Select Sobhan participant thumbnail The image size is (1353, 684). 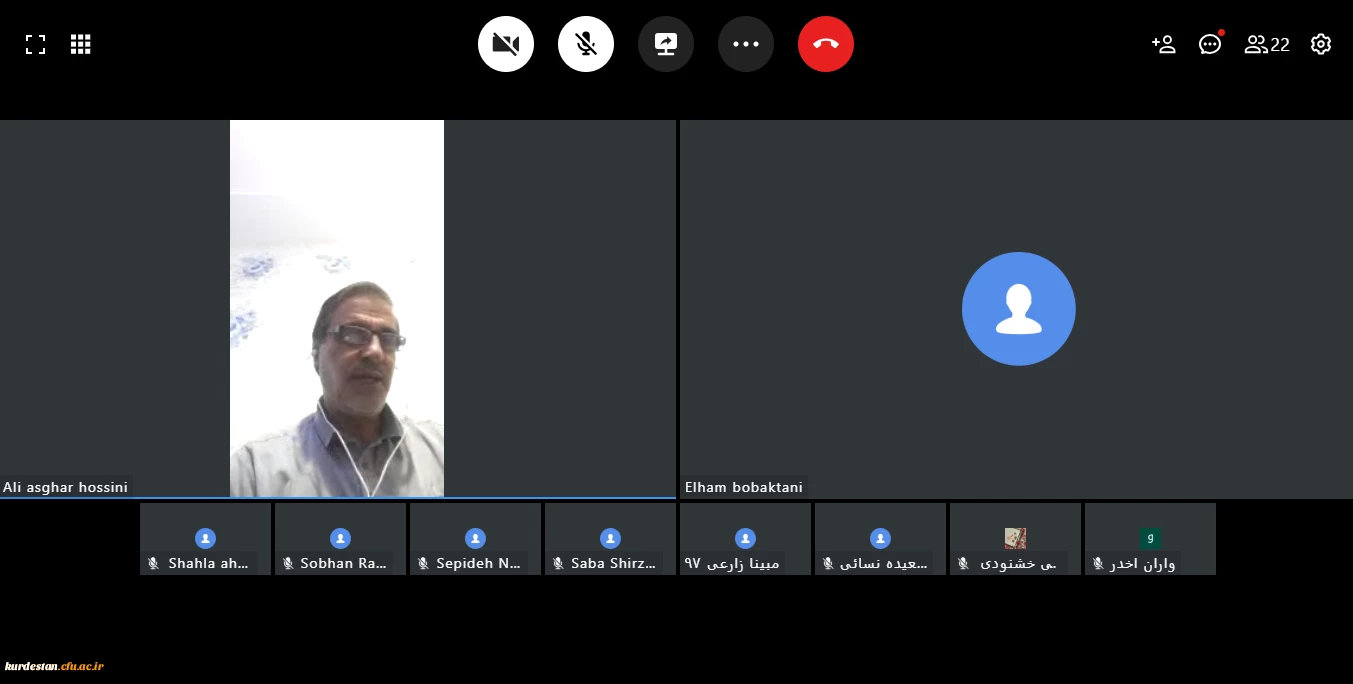(340, 539)
